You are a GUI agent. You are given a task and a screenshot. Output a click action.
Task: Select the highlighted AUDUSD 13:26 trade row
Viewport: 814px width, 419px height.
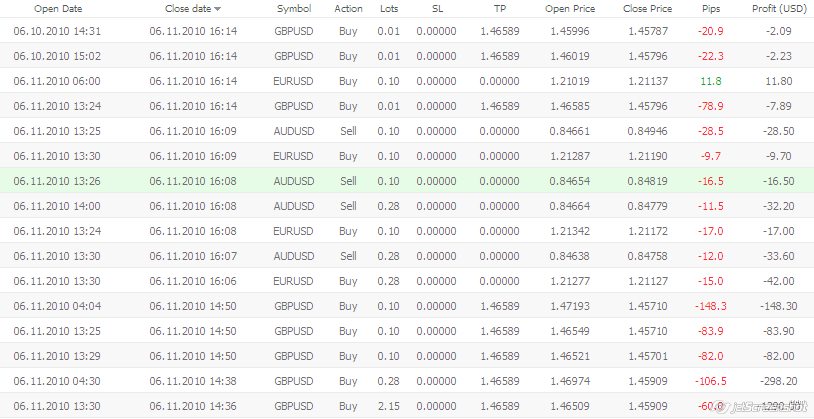coord(407,181)
